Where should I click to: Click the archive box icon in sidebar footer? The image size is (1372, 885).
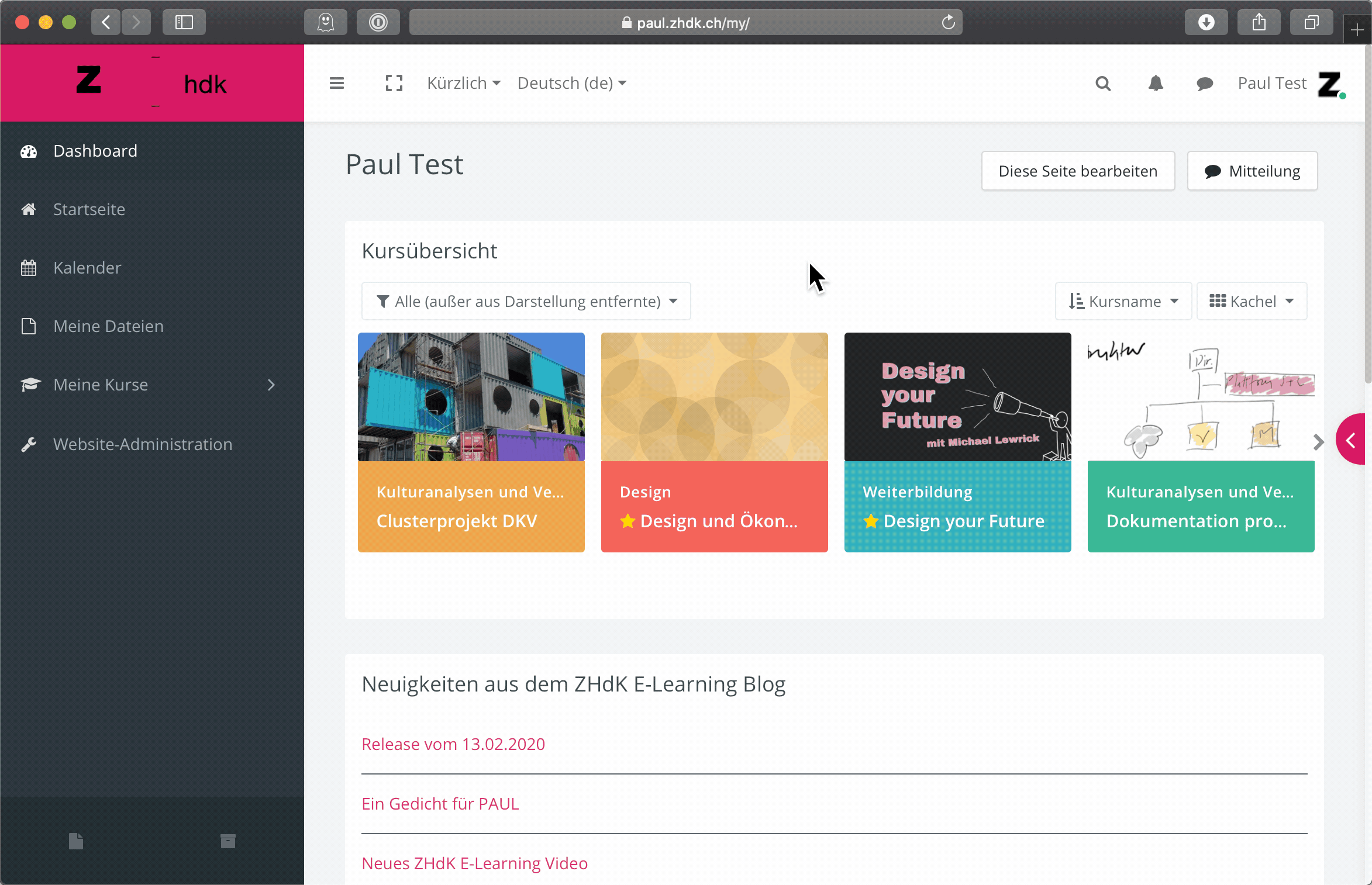tap(228, 841)
